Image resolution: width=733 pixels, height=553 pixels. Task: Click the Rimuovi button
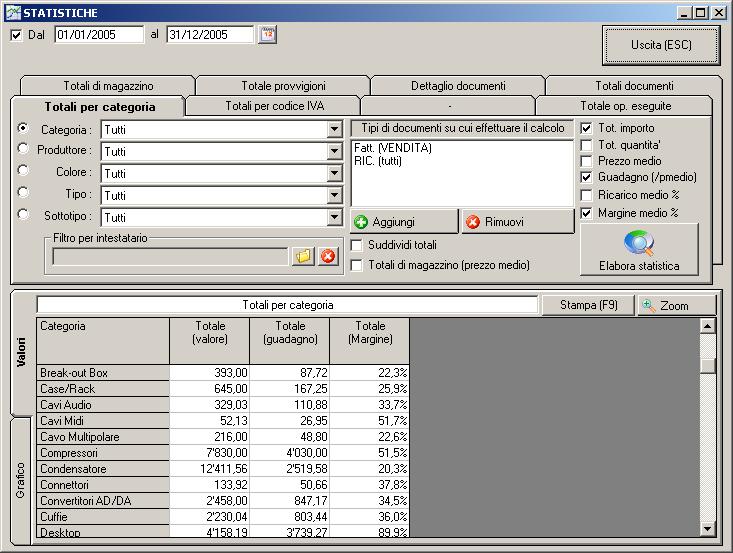tap(518, 222)
